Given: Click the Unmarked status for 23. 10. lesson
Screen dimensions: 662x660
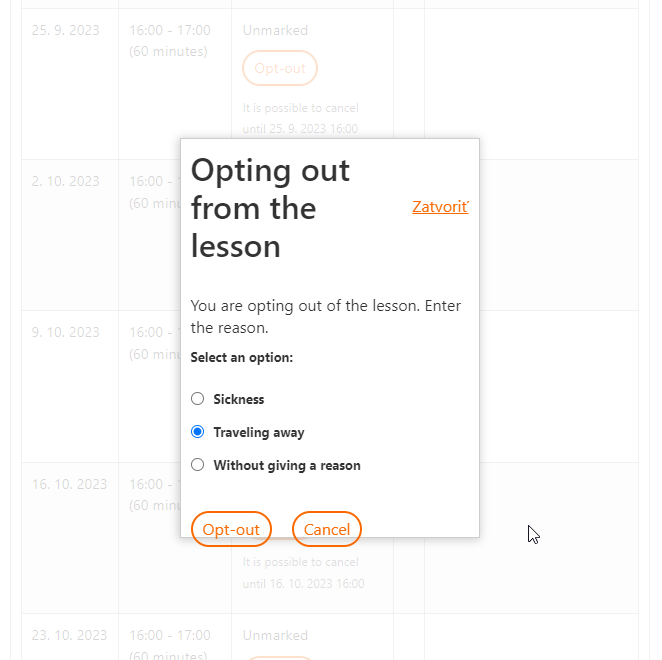Looking at the screenshot, I should [275, 635].
